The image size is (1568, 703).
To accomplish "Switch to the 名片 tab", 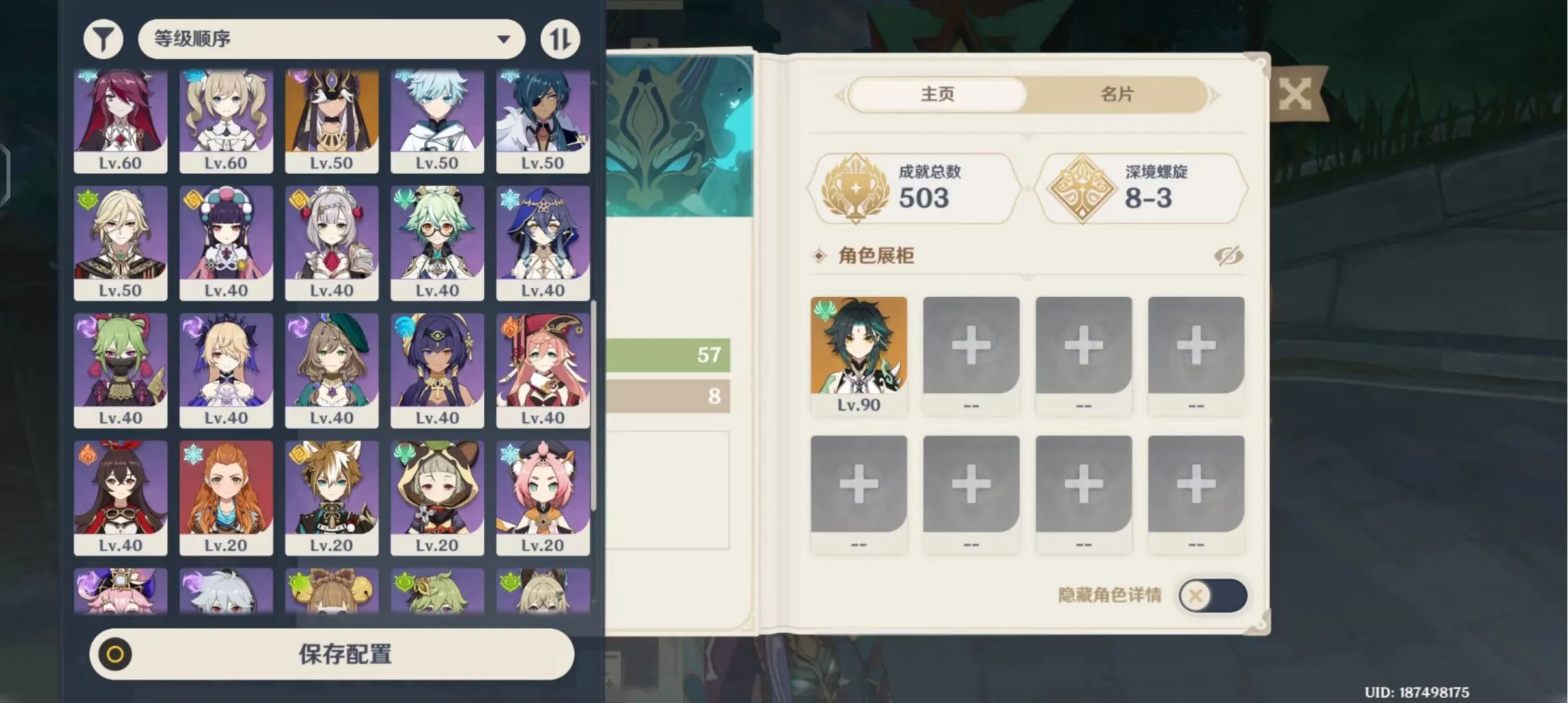I will tap(1117, 95).
